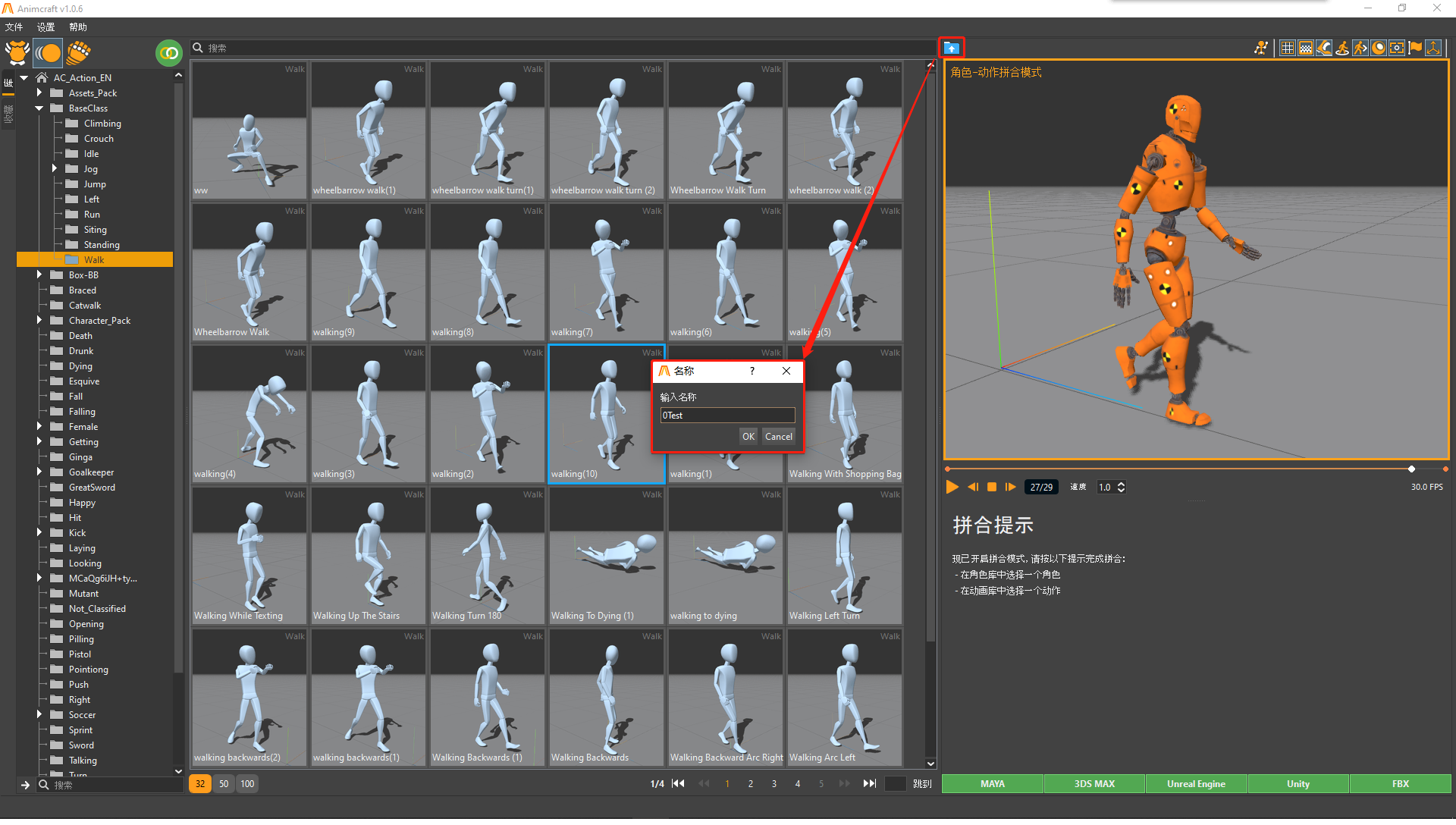Click the upload folder icon
The width and height of the screenshot is (1456, 825).
click(951, 48)
